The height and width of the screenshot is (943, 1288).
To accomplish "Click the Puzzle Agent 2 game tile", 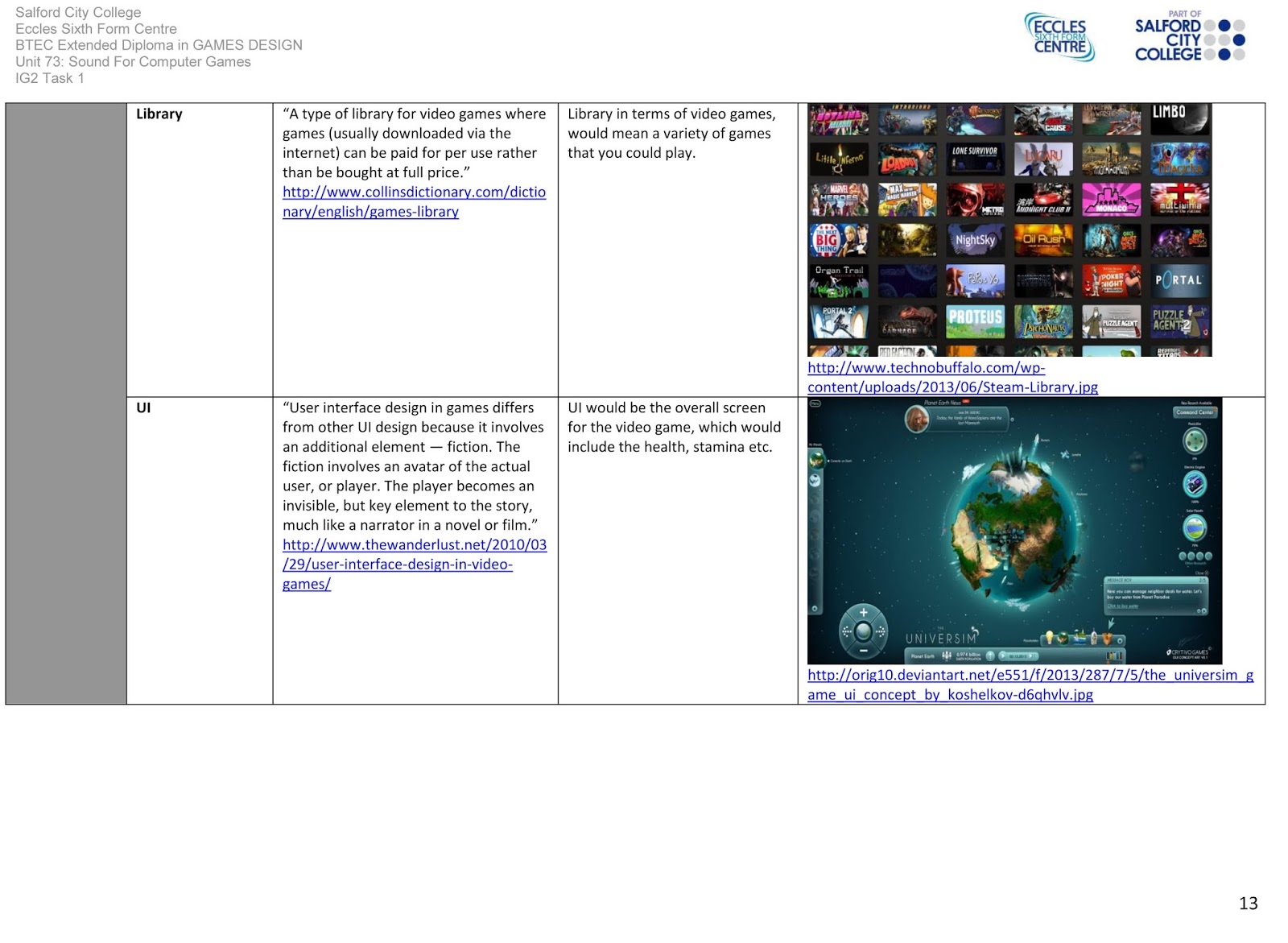I will [1179, 321].
